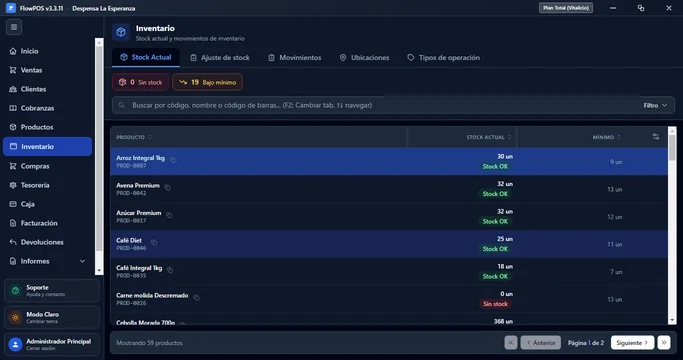
Task: Copy the Arroz Integral 1kg name icon
Action: tap(173, 160)
